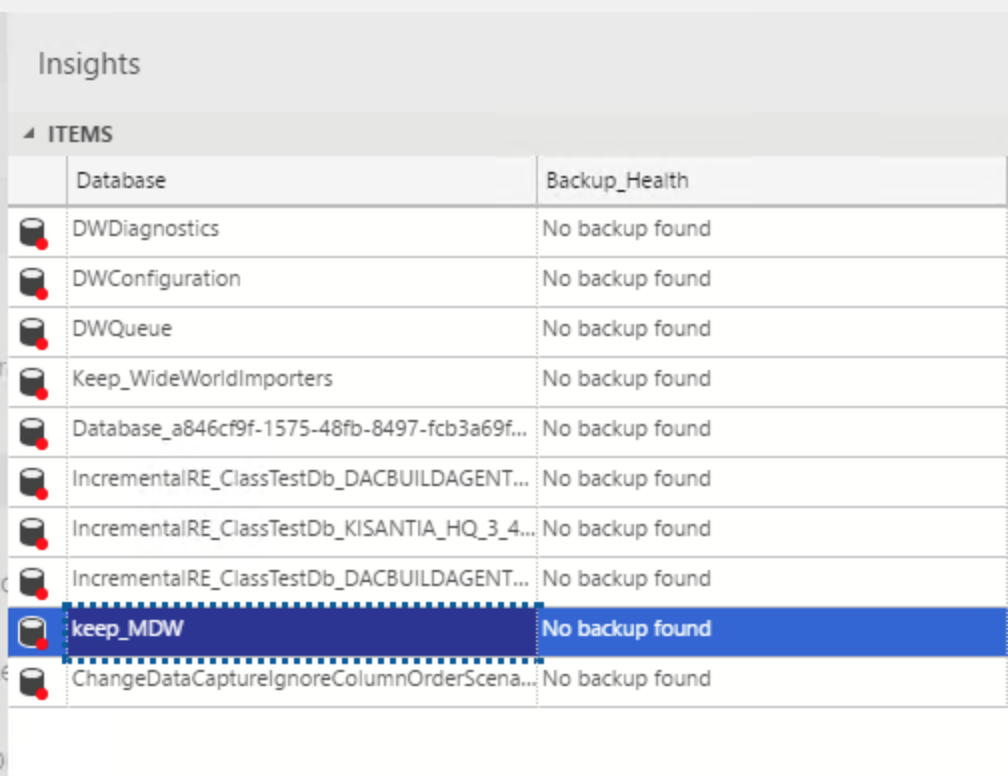The width and height of the screenshot is (1008, 776).
Task: Click the DWDiagnostics database icon
Action: click(x=32, y=228)
